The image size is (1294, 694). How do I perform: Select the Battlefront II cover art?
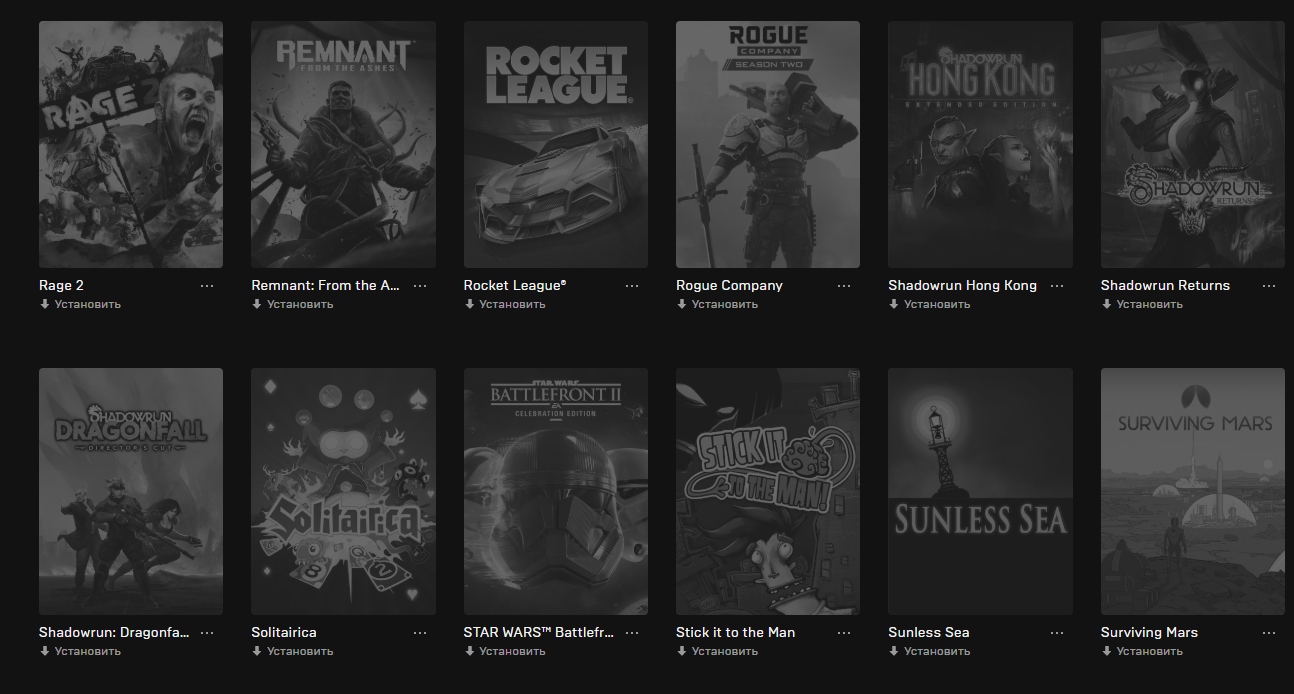(x=556, y=491)
